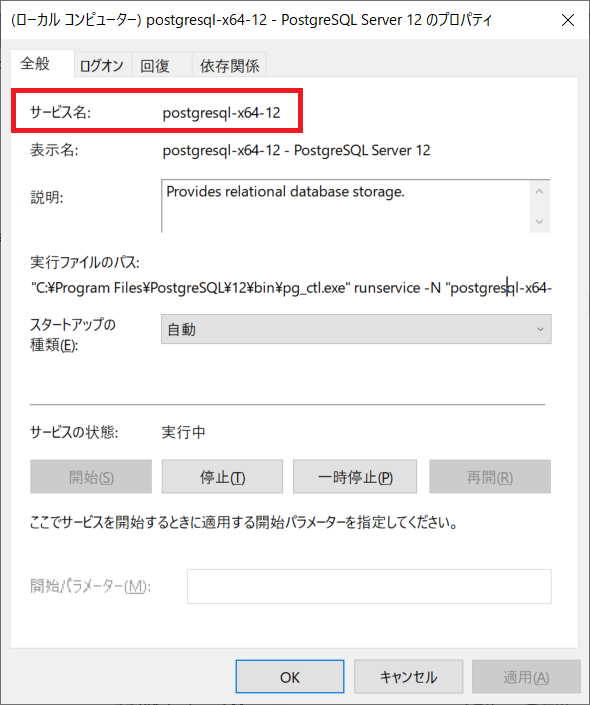Switch to the ログオン tab

103,65
